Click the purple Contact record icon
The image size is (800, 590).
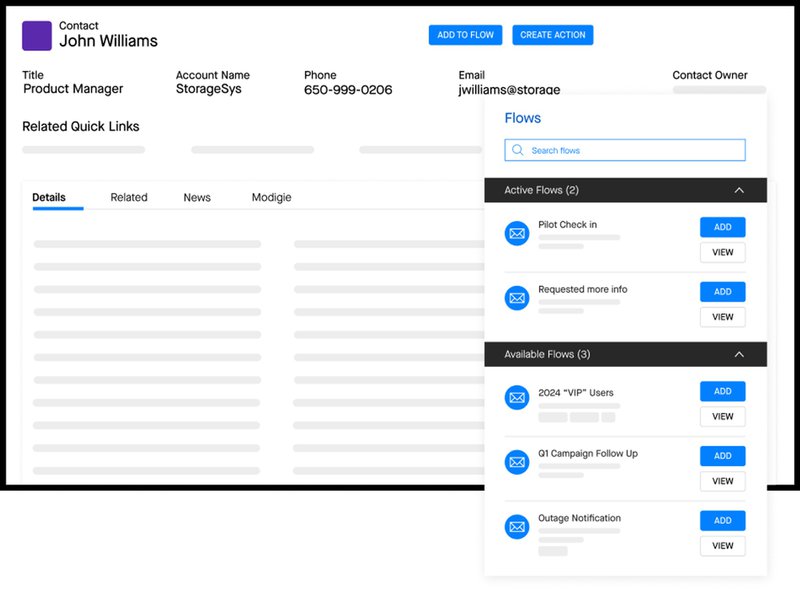coord(37,36)
